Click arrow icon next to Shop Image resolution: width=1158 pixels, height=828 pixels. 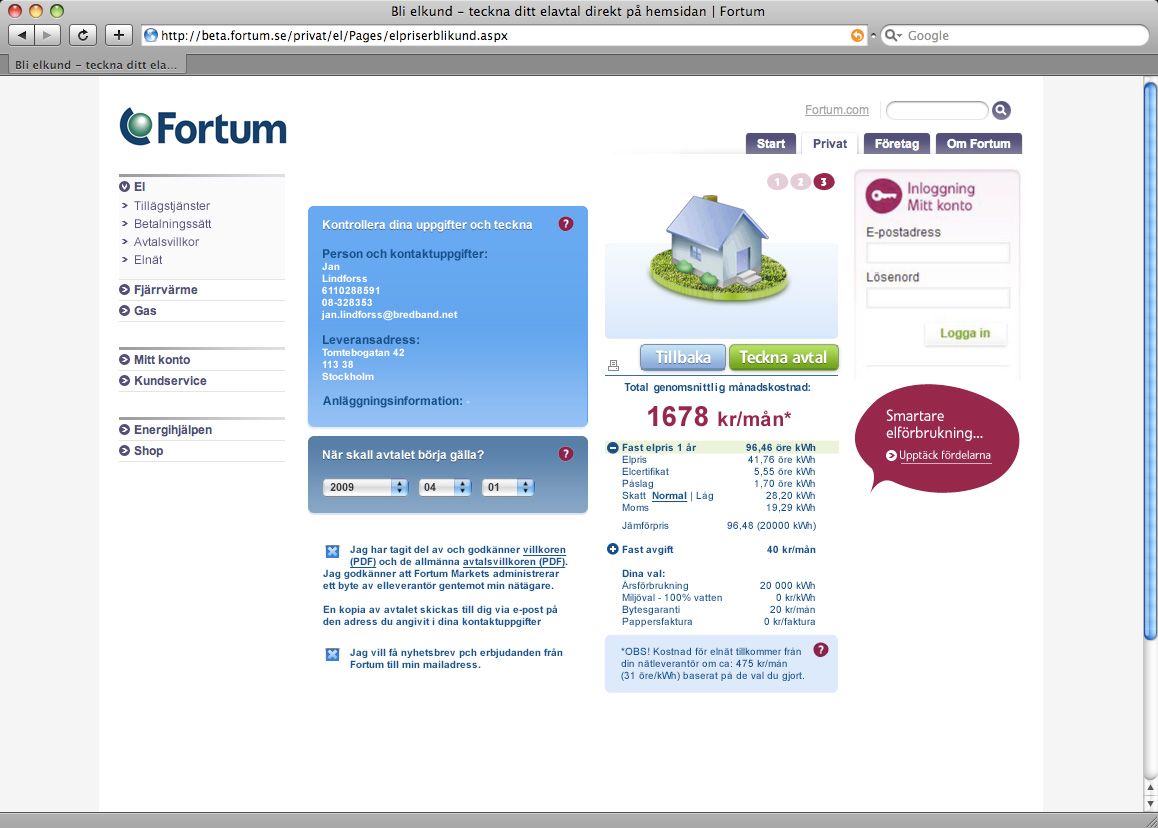pyautogui.click(x=124, y=451)
